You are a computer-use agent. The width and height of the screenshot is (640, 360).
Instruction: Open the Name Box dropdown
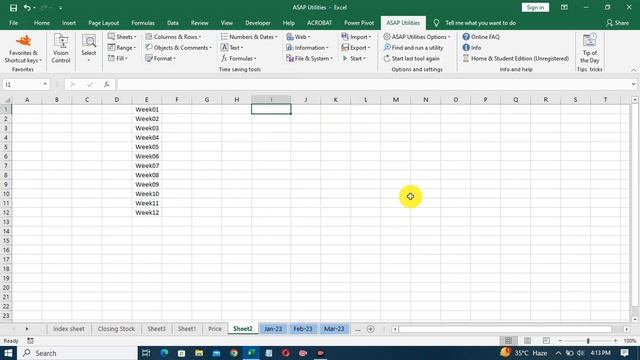click(x=45, y=84)
